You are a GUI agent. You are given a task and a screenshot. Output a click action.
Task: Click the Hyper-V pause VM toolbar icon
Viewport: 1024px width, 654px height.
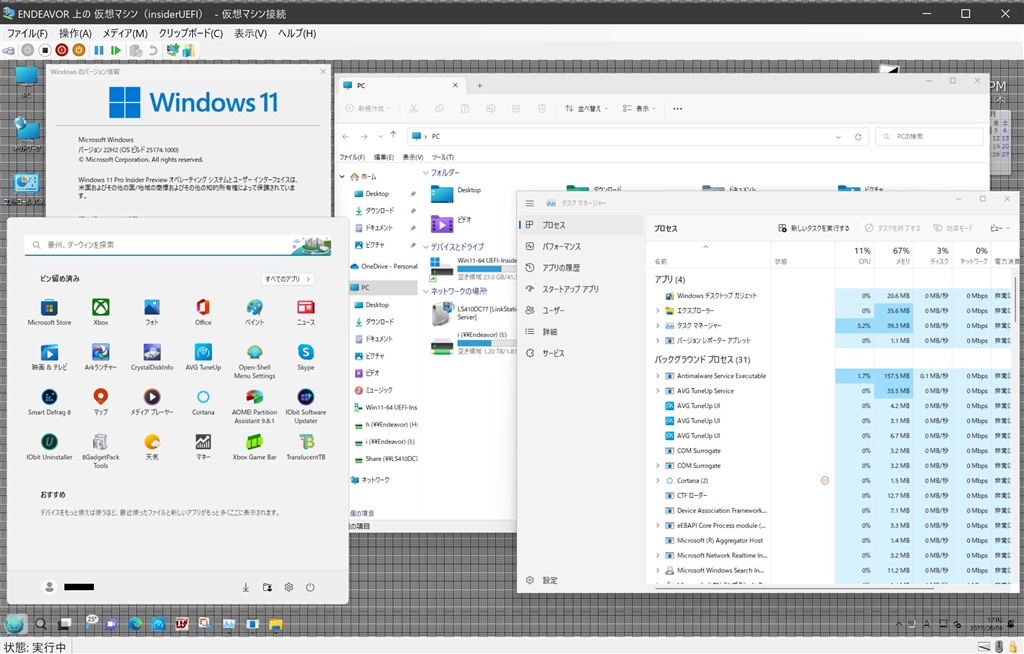(98, 50)
